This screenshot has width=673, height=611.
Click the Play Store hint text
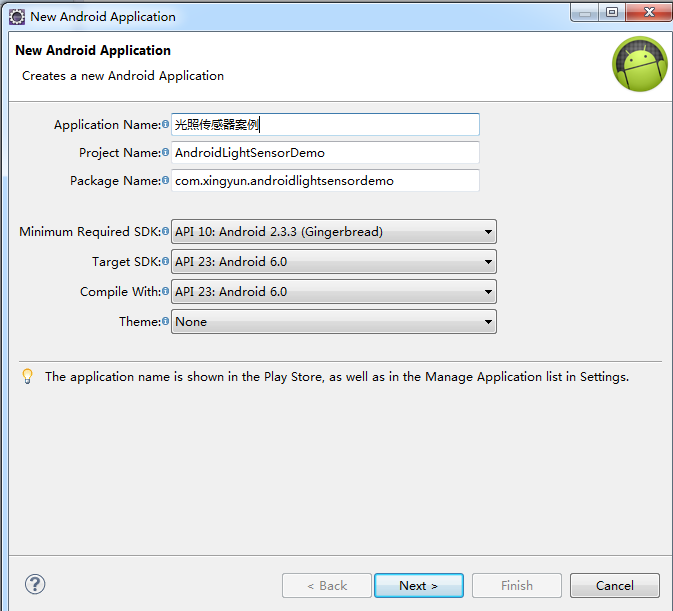tap(337, 377)
